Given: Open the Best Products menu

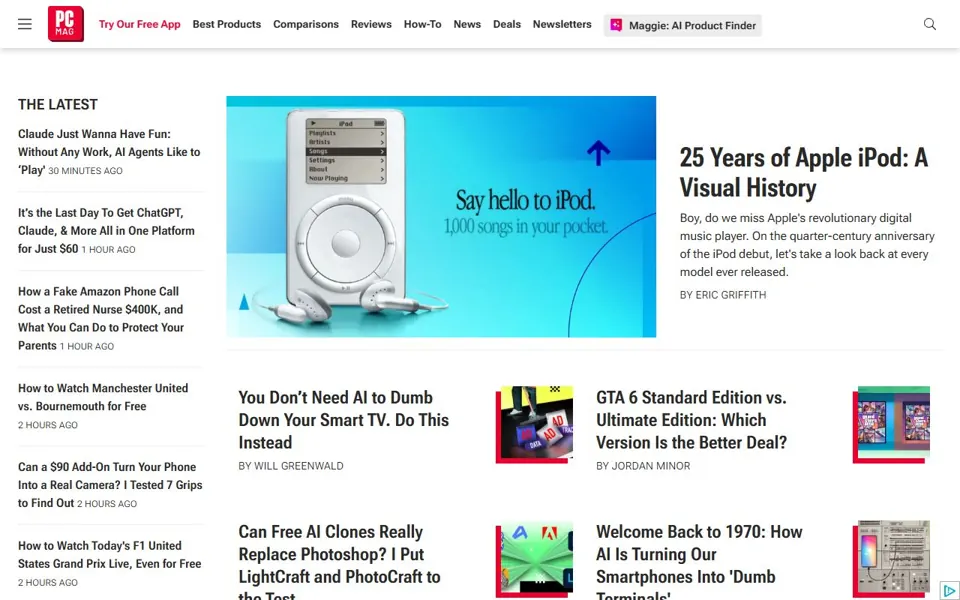Looking at the screenshot, I should pos(227,24).
